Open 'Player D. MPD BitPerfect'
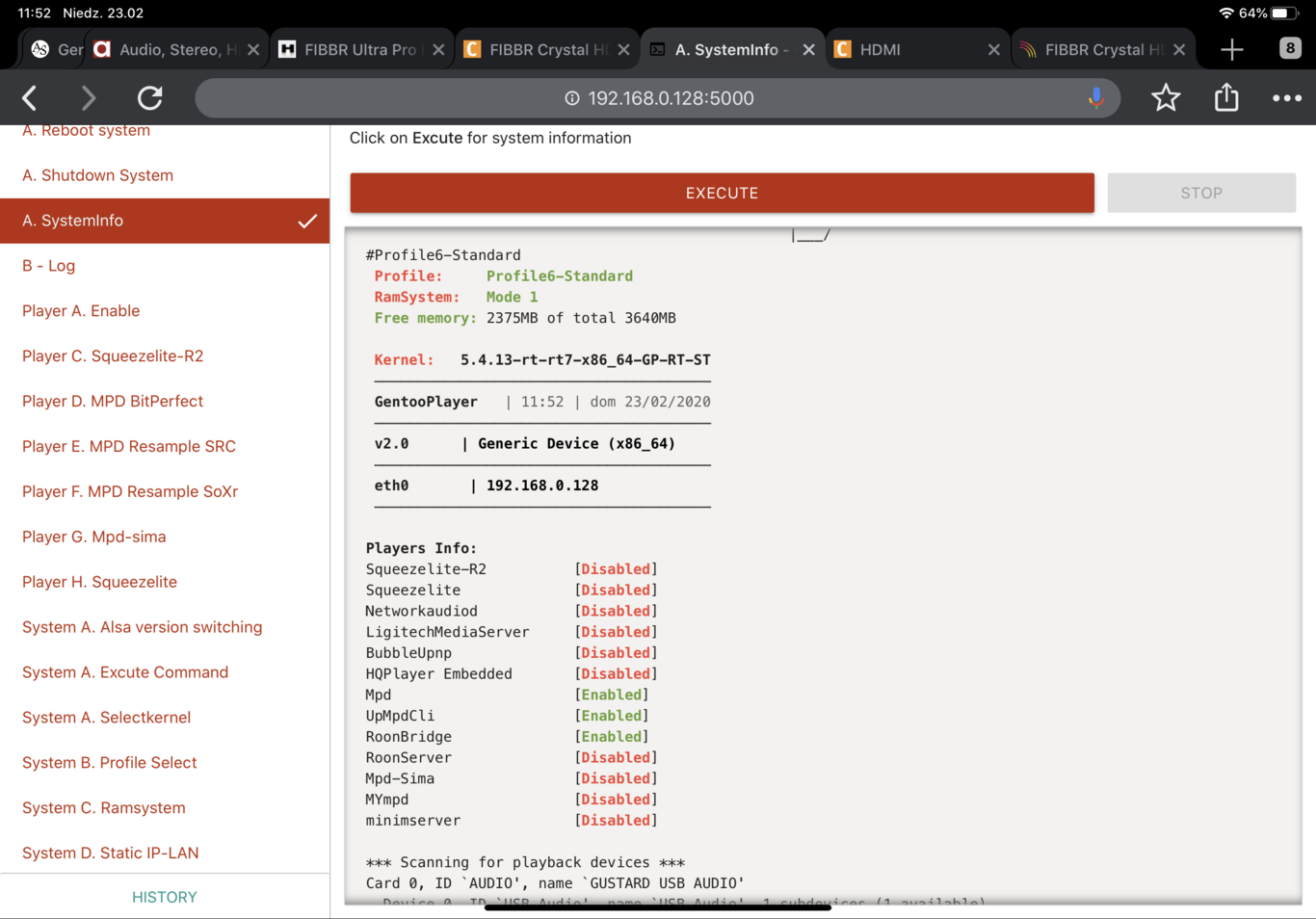This screenshot has height=919, width=1316. point(165,402)
